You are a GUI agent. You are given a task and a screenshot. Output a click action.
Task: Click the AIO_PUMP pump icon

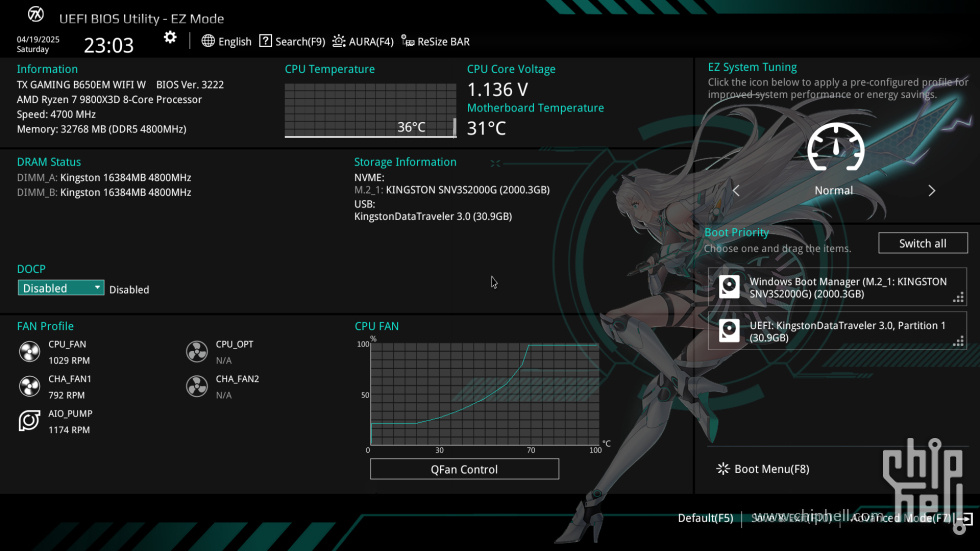tap(29, 421)
